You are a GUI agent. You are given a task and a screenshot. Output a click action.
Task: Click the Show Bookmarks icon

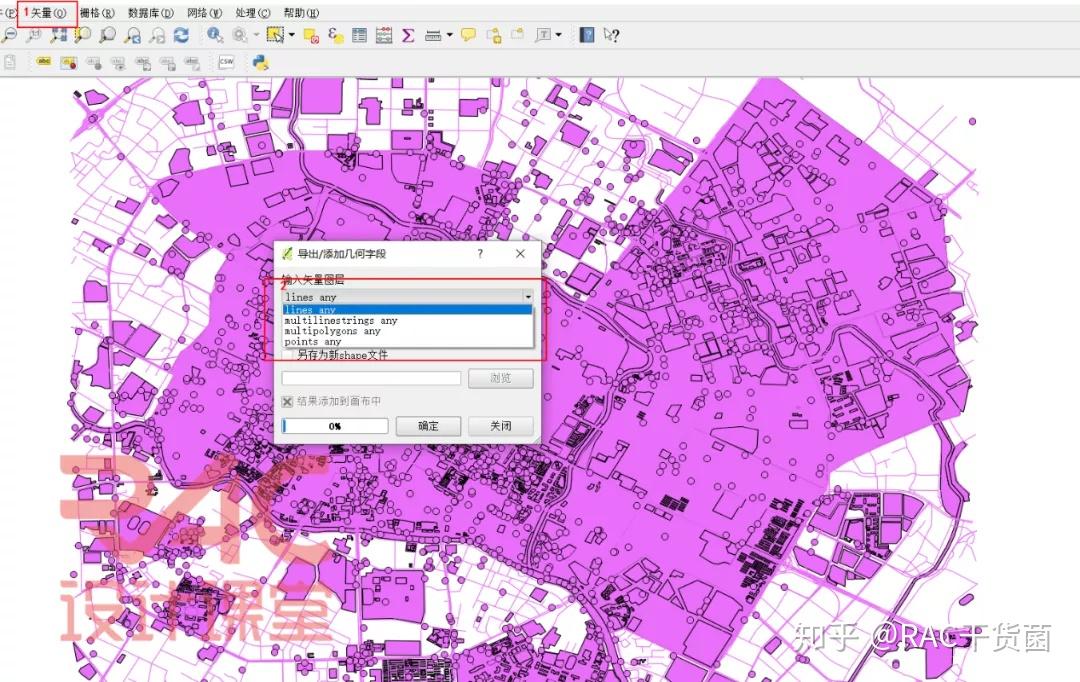point(518,35)
